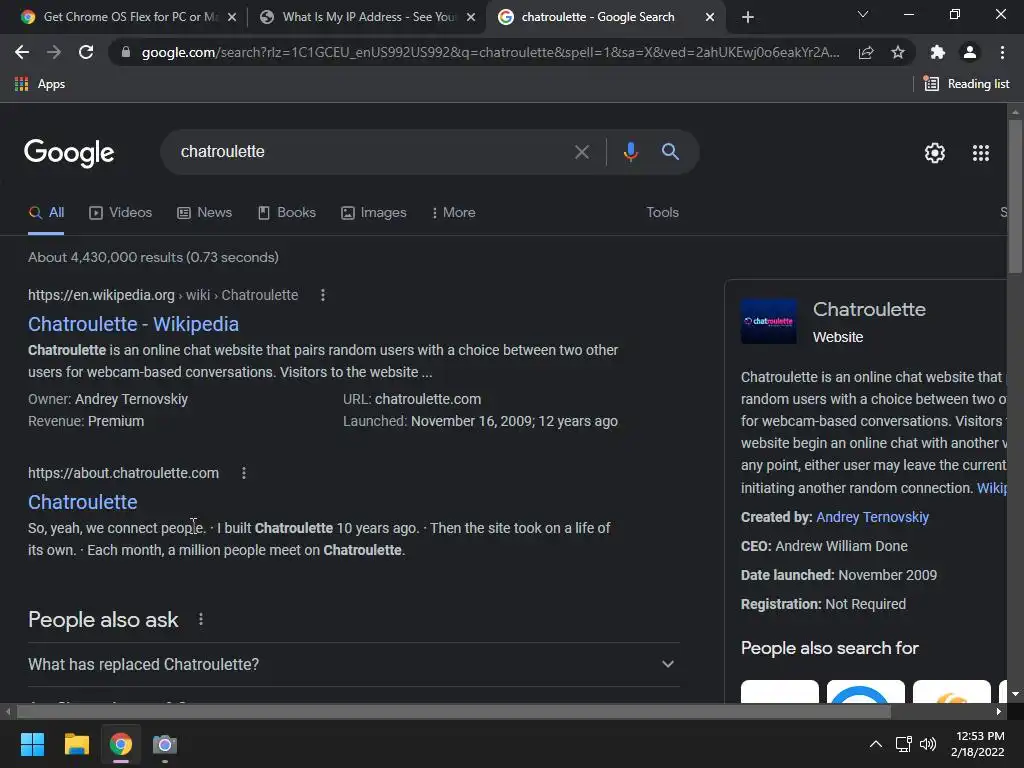
Task: Submit search with the magnifier icon
Action: pos(670,152)
